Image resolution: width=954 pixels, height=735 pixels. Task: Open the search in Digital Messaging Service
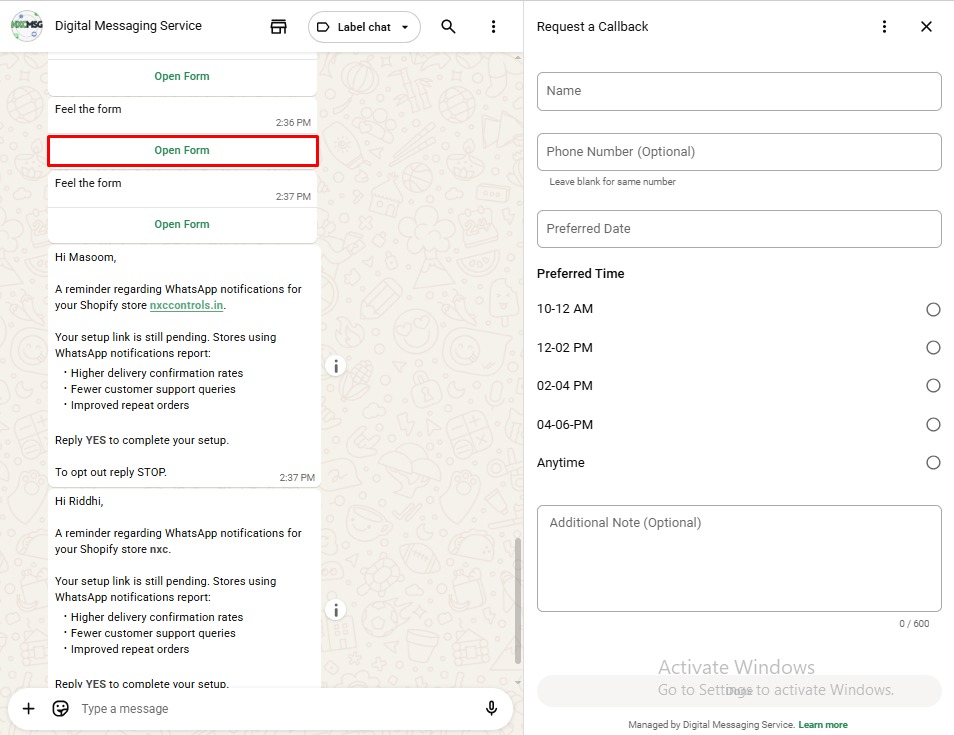pyautogui.click(x=448, y=27)
